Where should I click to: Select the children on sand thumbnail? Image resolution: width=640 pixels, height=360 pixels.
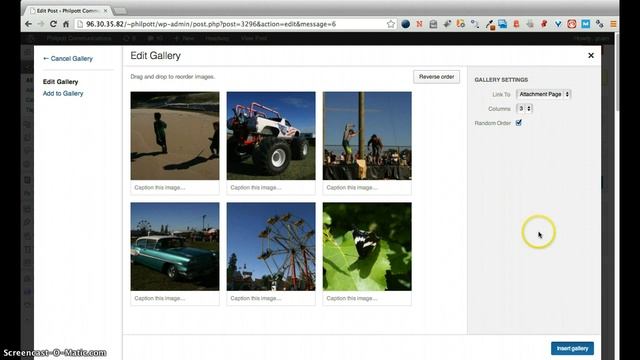[175, 136]
